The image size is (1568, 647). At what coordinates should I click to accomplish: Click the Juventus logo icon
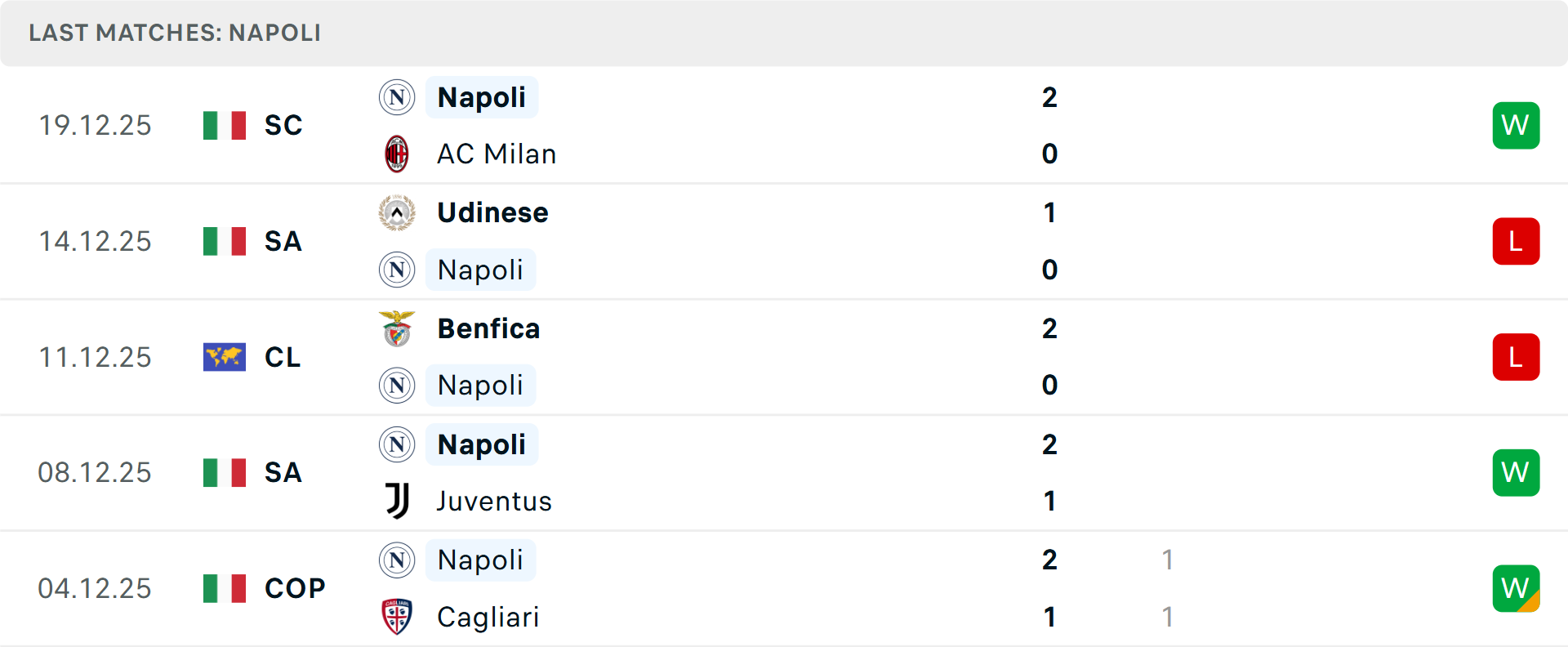tap(397, 501)
